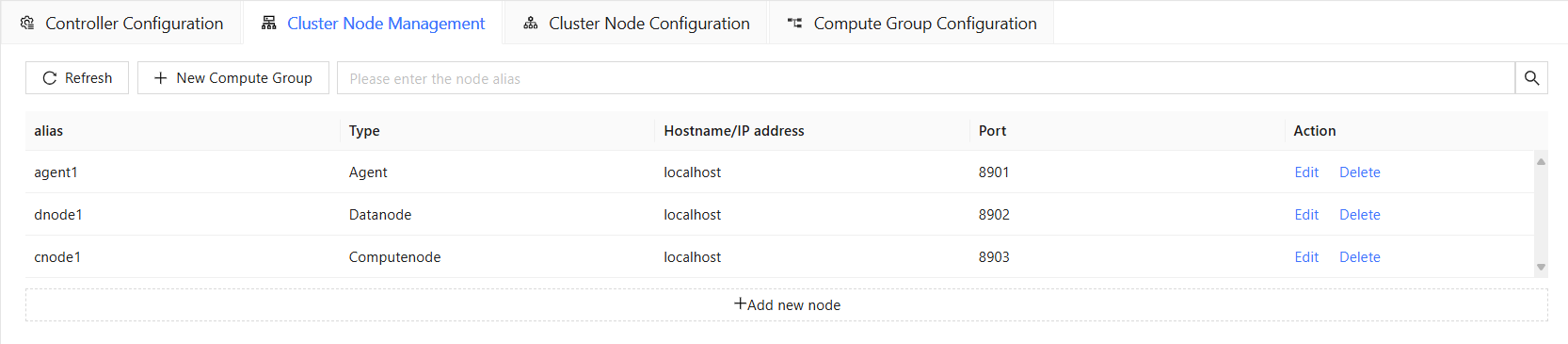
Task: Click the plus icon for New Compute Group
Action: pos(160,78)
